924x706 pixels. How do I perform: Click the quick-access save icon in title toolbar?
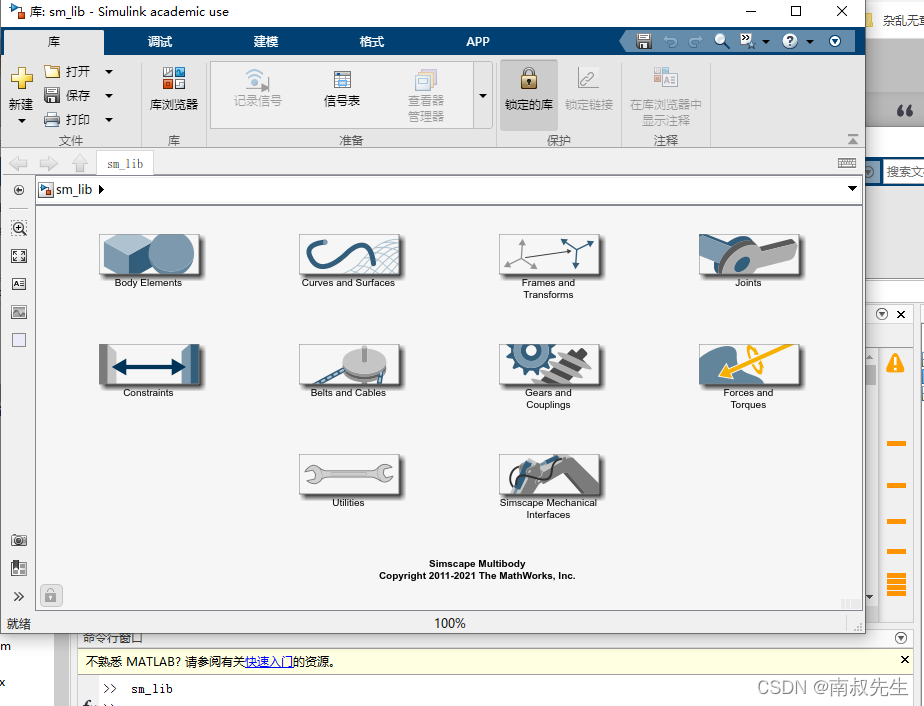pos(644,41)
